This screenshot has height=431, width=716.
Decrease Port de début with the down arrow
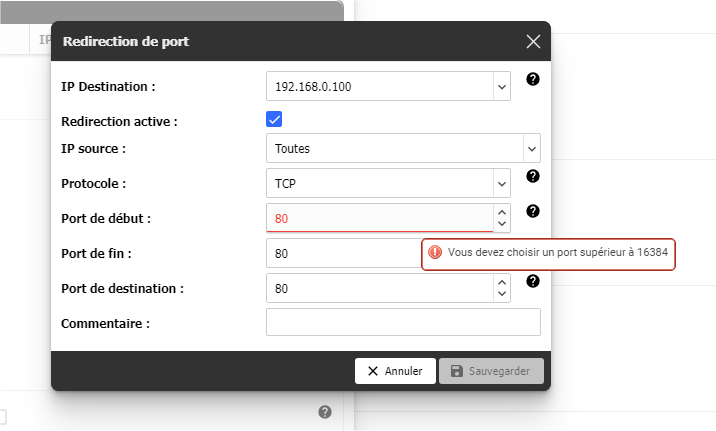(501, 225)
